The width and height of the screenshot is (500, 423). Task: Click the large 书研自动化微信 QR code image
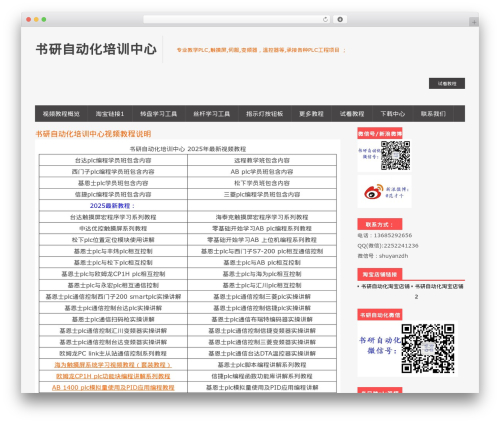407,348
